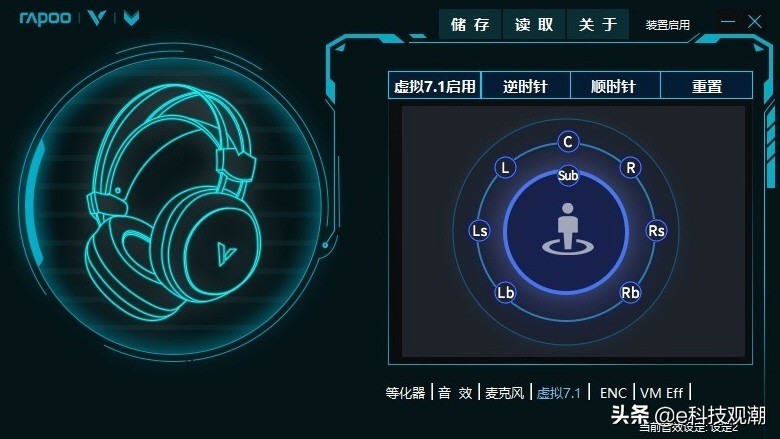
Task: Click the Rs right-surround speaker node
Action: (x=656, y=231)
